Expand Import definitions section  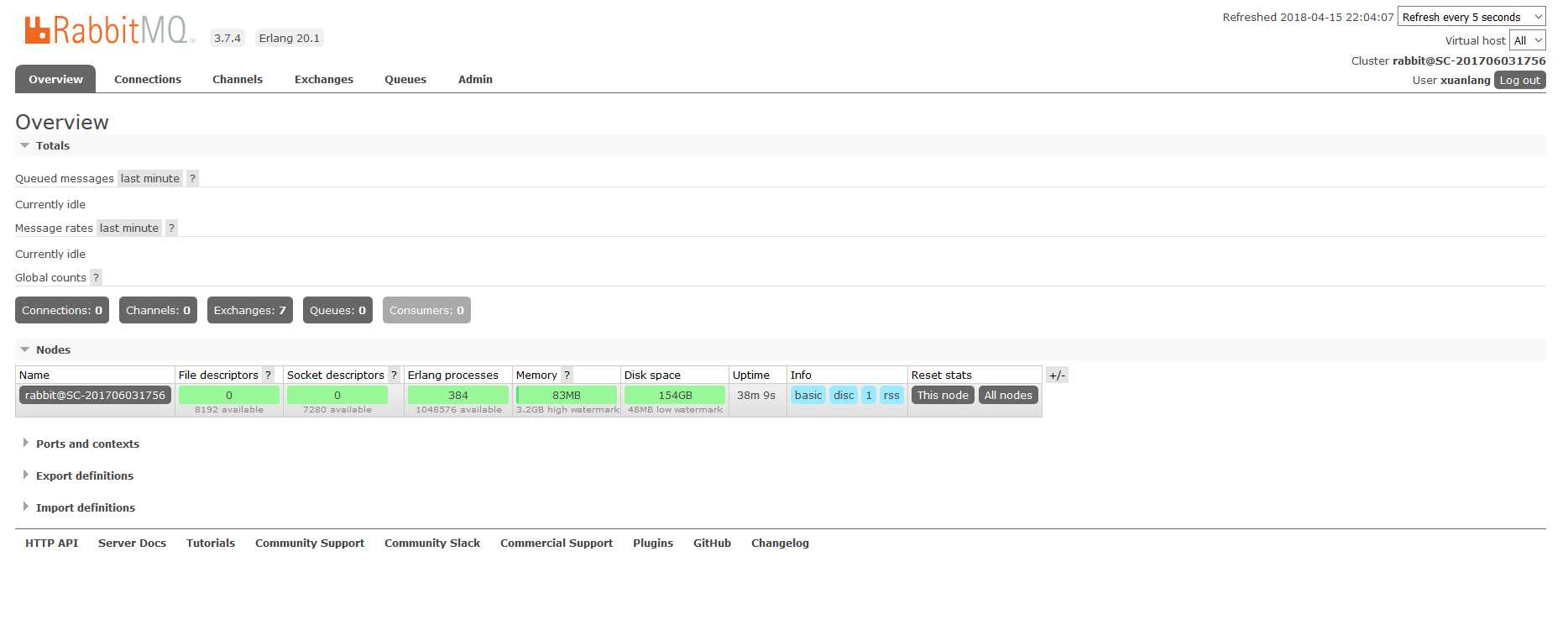[x=79, y=507]
